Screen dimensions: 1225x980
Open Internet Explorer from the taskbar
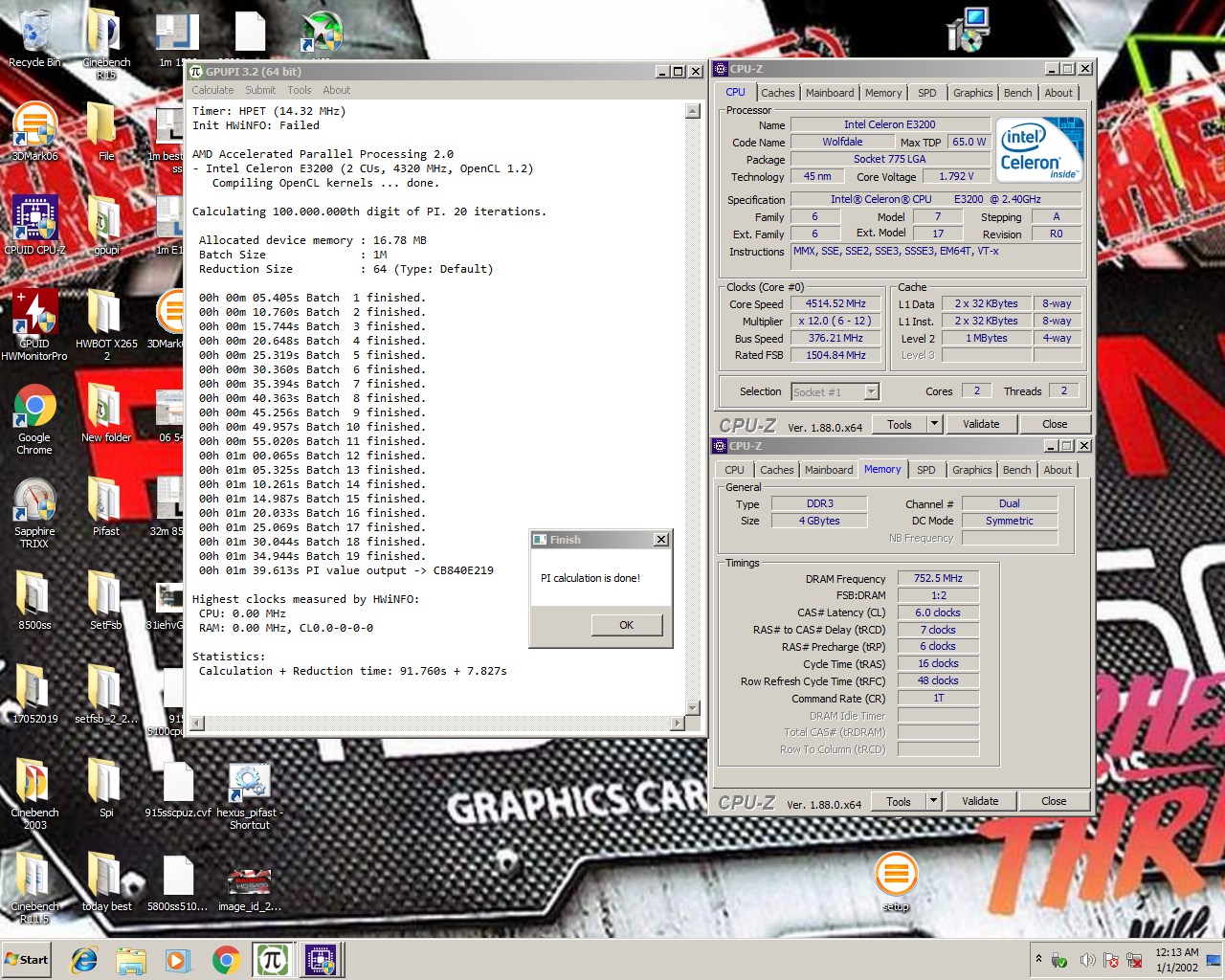coord(84,960)
